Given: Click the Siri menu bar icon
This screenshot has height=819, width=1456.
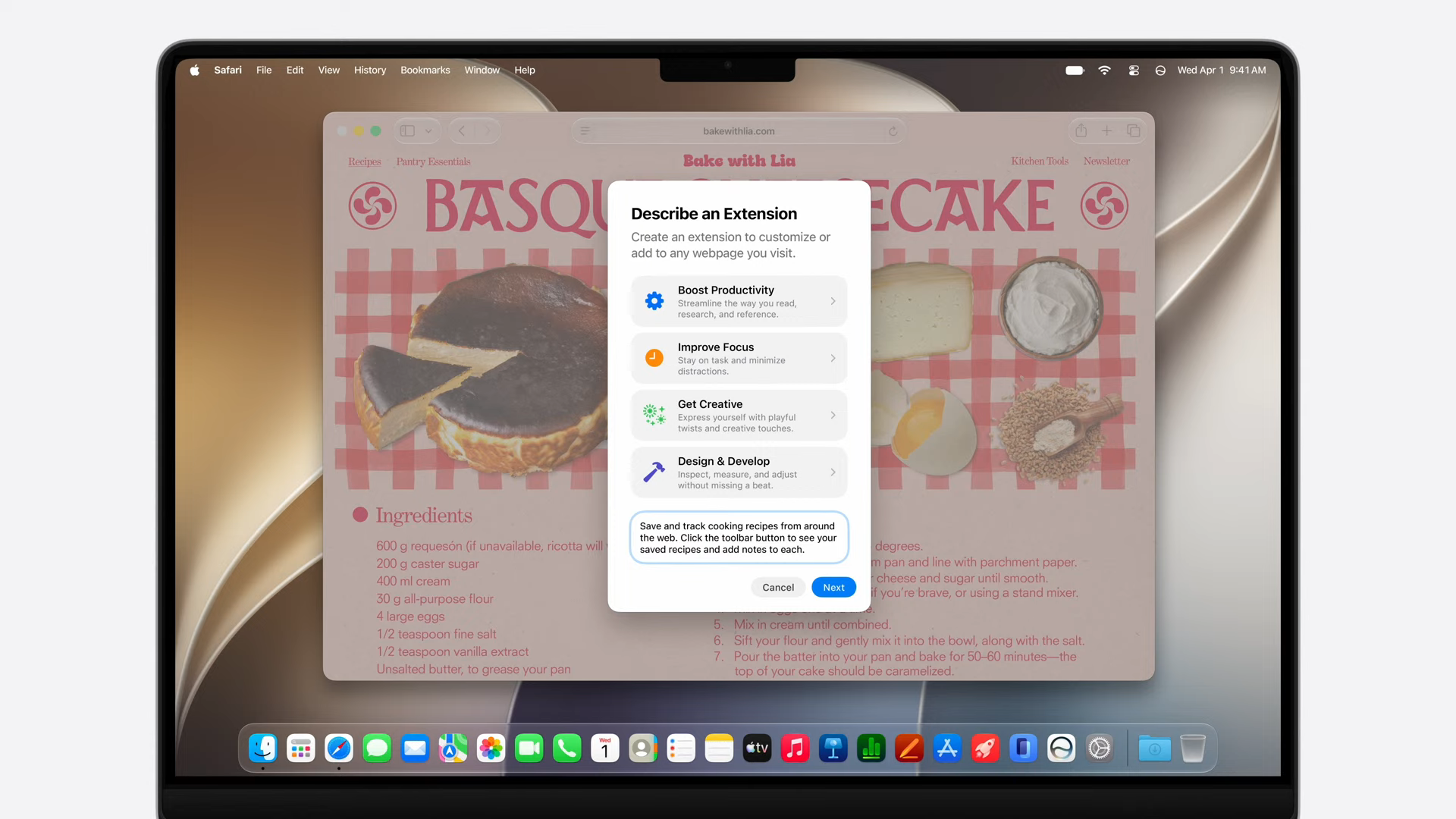Looking at the screenshot, I should [x=1160, y=70].
